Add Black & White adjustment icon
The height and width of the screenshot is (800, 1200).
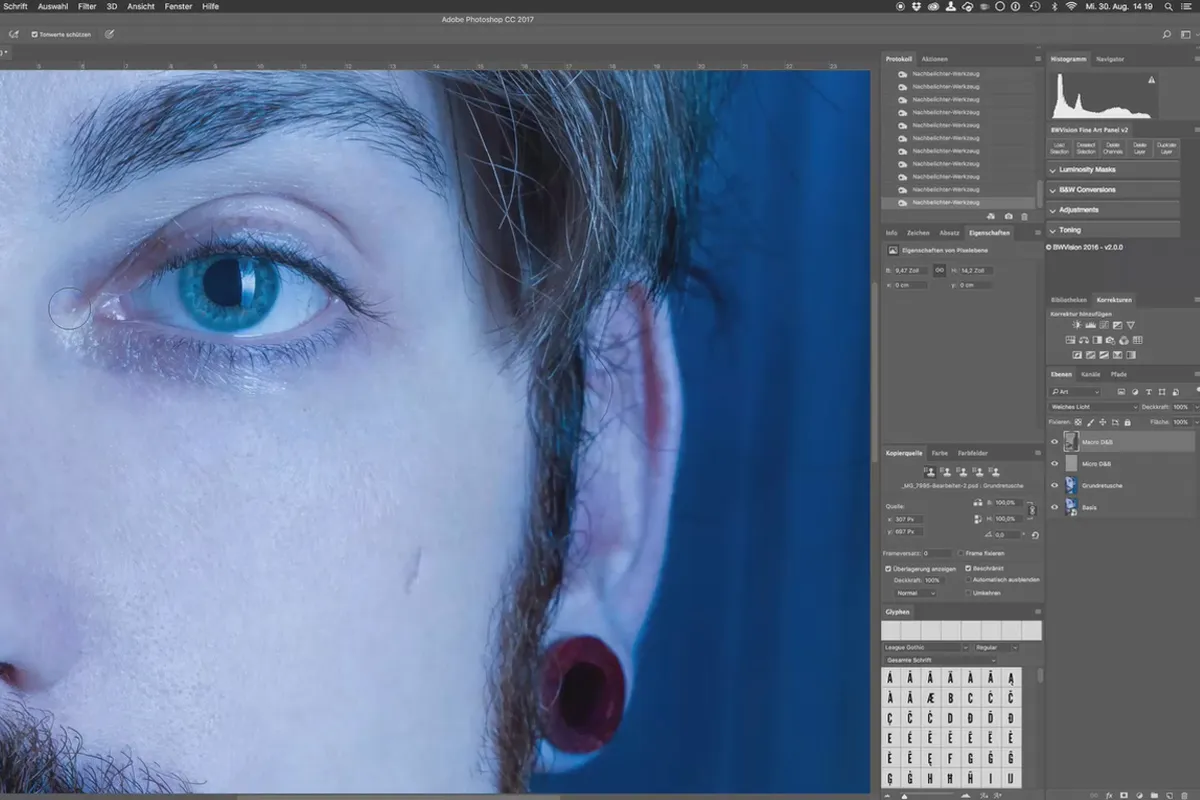coord(1097,340)
